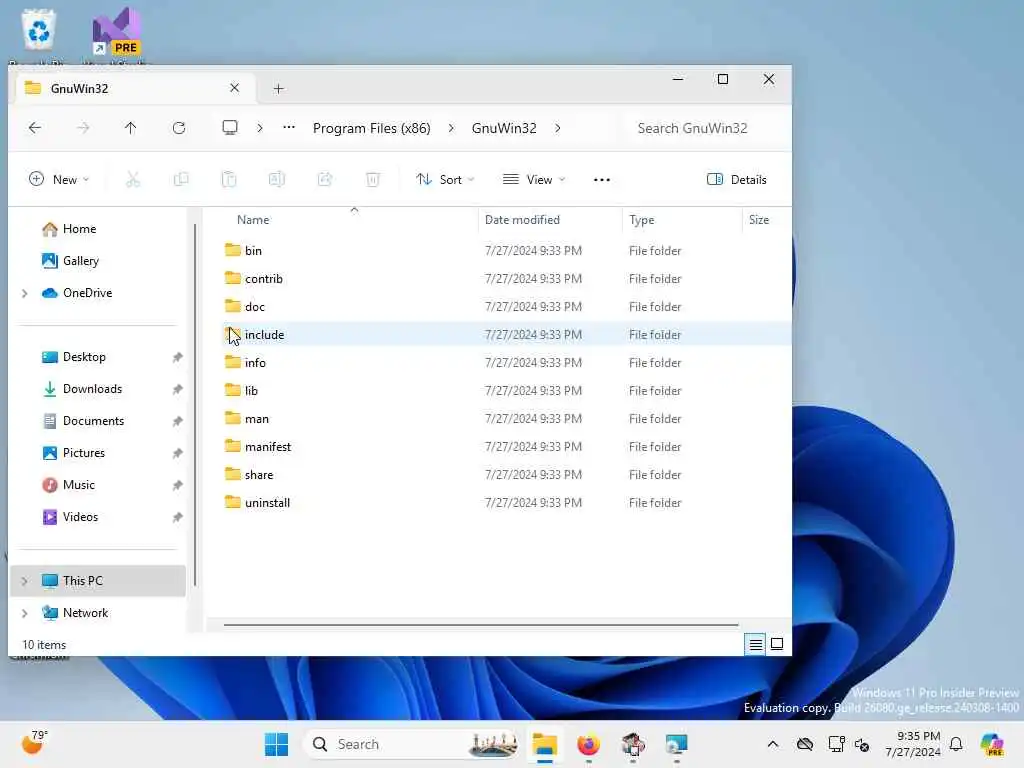
Task: Click horizontal scrollbar in file list
Action: coord(481,625)
